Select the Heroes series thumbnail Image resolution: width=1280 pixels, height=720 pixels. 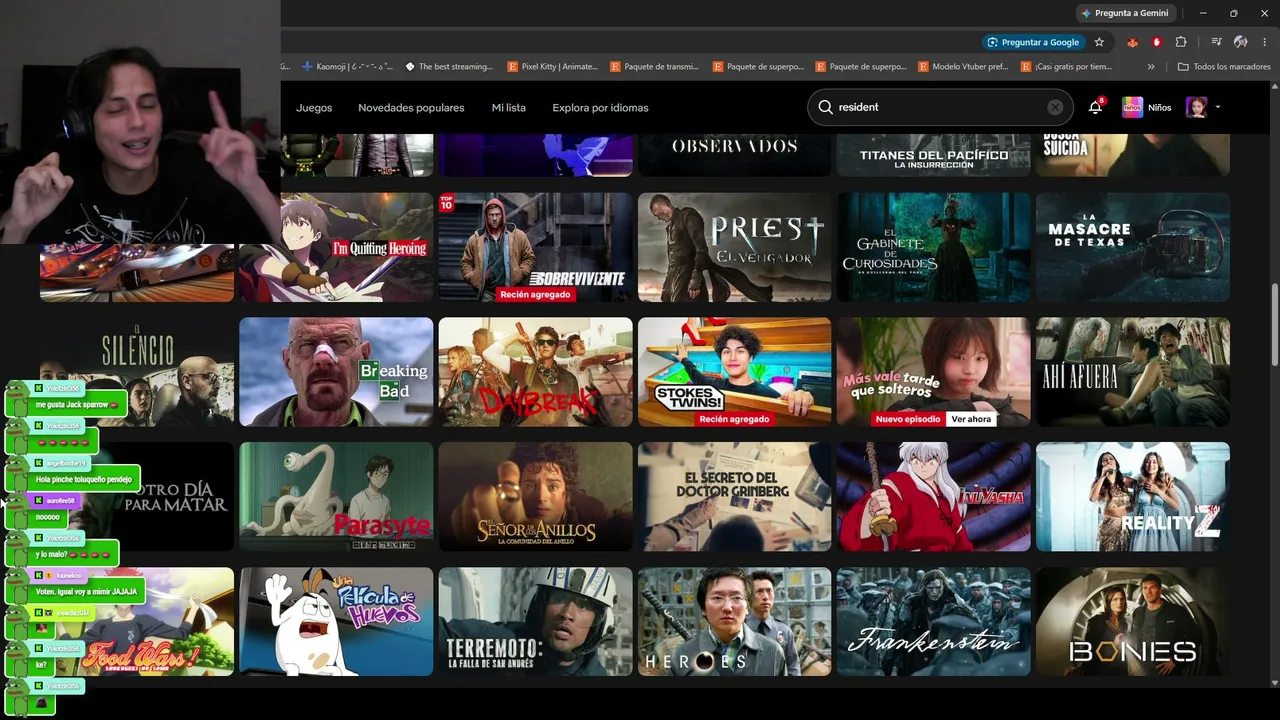734,622
